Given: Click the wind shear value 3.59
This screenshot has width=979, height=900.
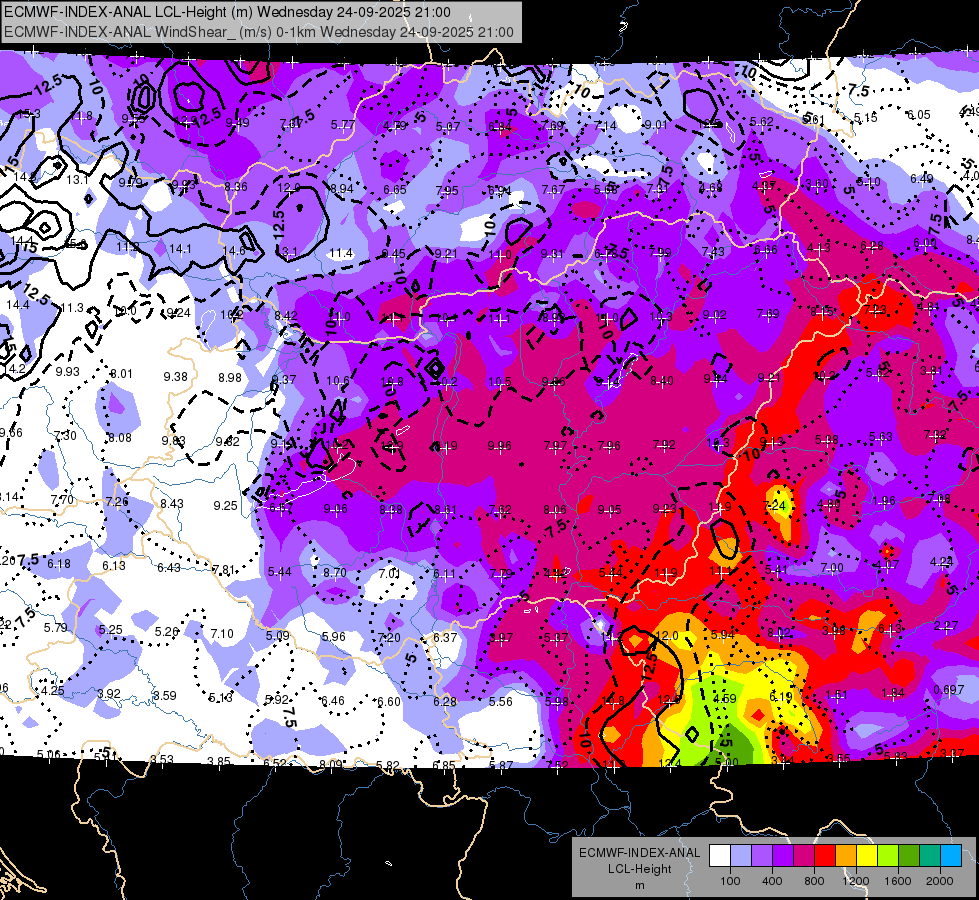Looking at the screenshot, I should (165, 695).
